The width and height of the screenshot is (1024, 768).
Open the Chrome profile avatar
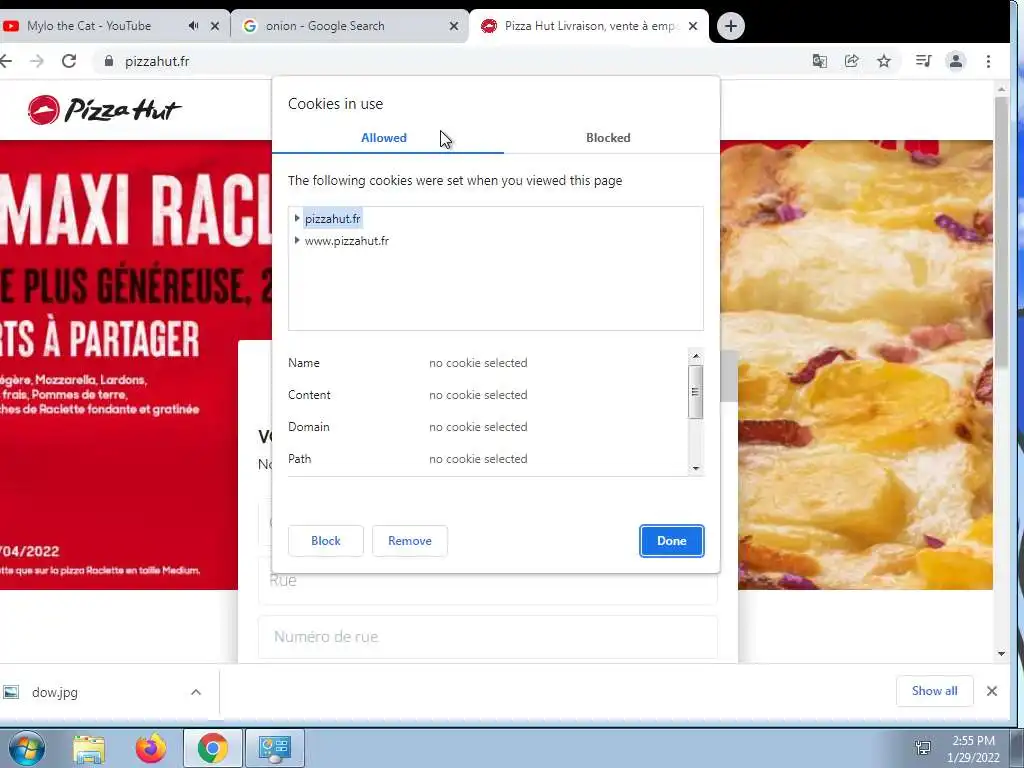(x=956, y=61)
